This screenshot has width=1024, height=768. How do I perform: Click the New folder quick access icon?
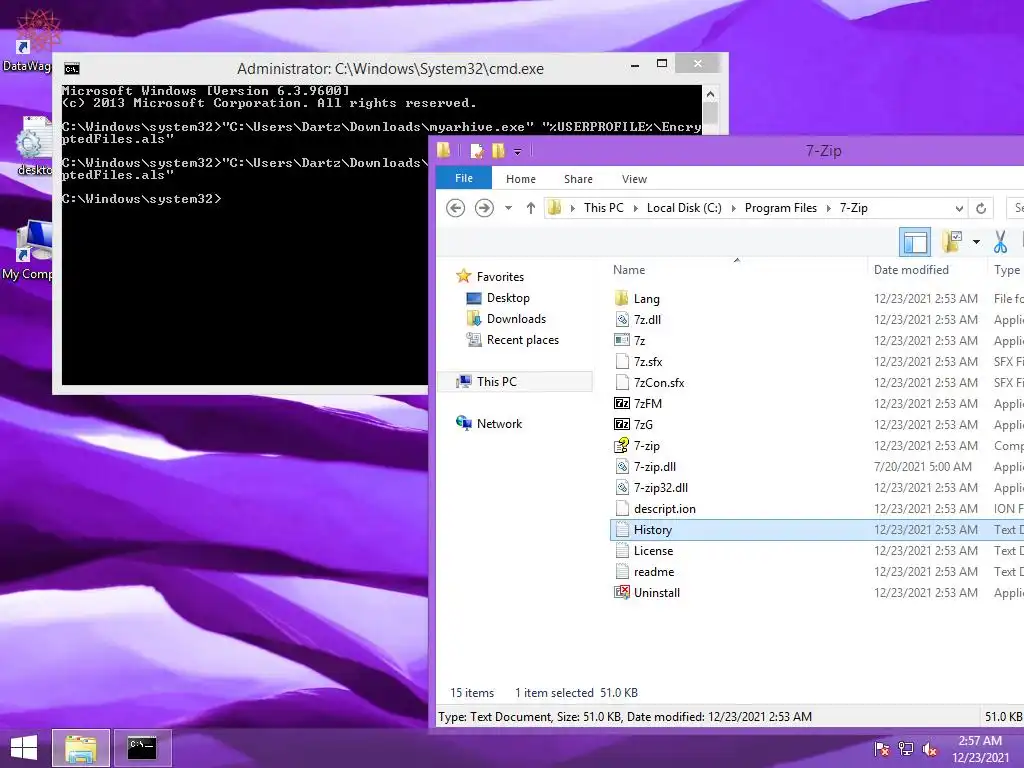point(498,151)
